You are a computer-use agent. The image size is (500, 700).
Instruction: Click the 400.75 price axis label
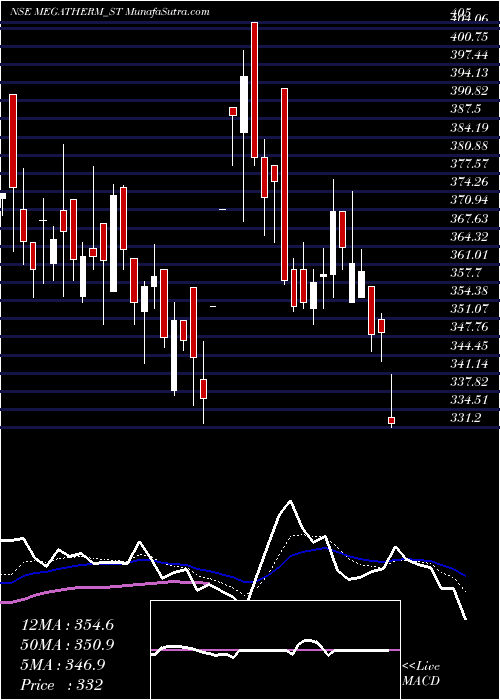tap(469, 37)
